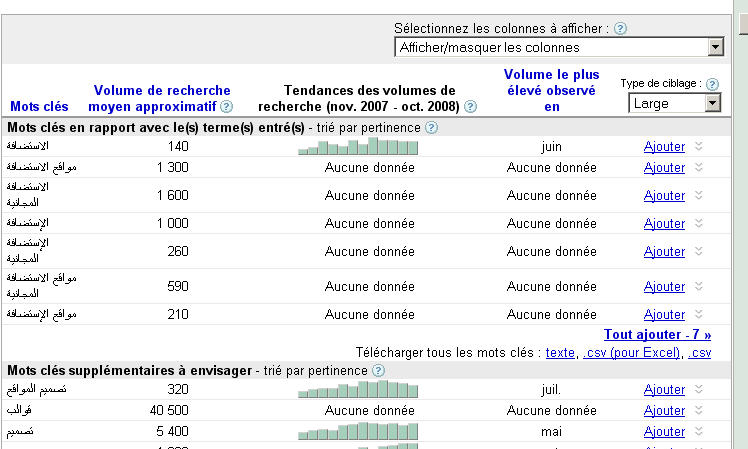Open help for approximate average search volume
This screenshot has width=748, height=449.
(226, 107)
